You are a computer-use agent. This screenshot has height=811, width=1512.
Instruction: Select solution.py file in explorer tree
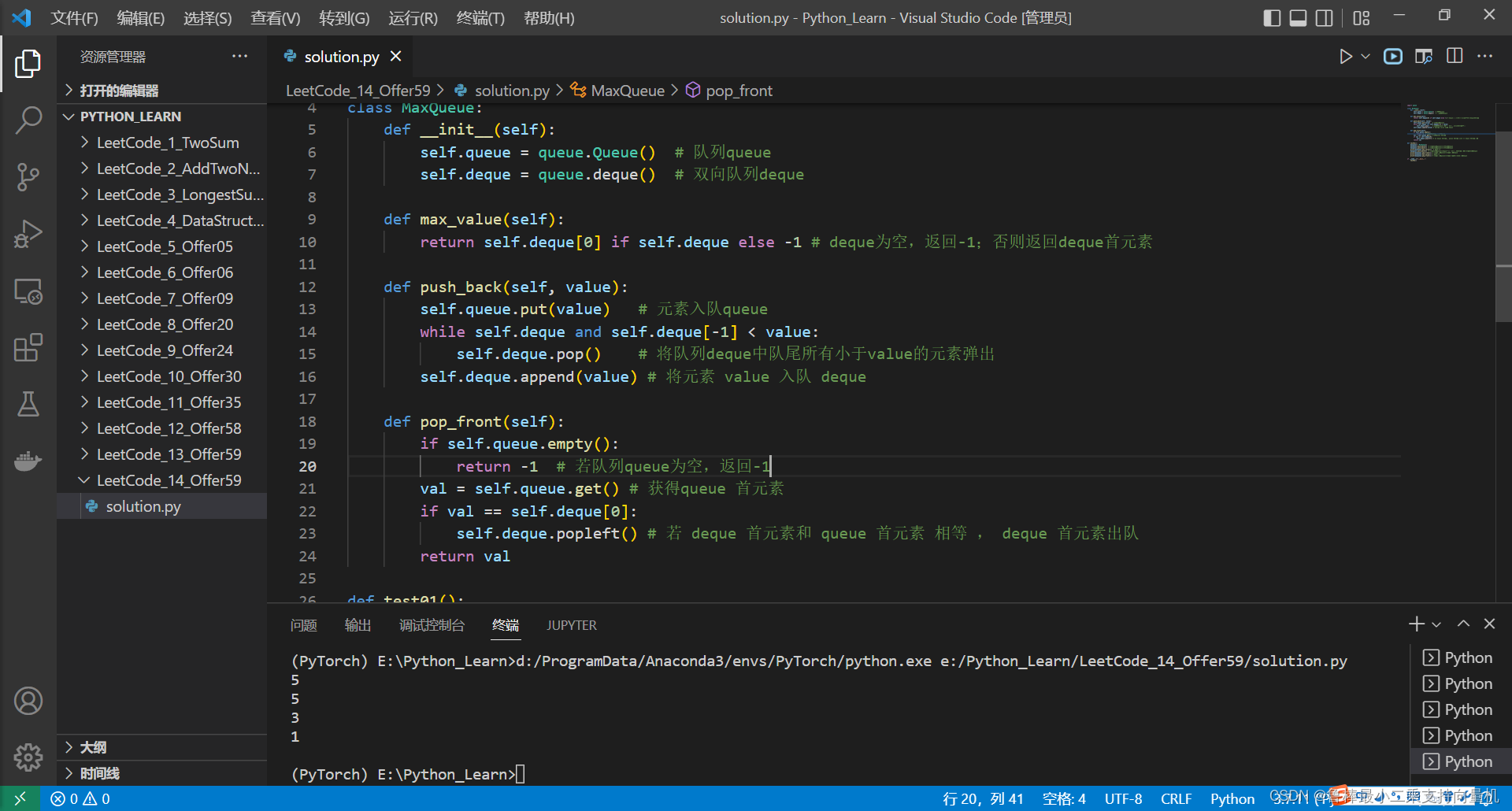click(161, 506)
